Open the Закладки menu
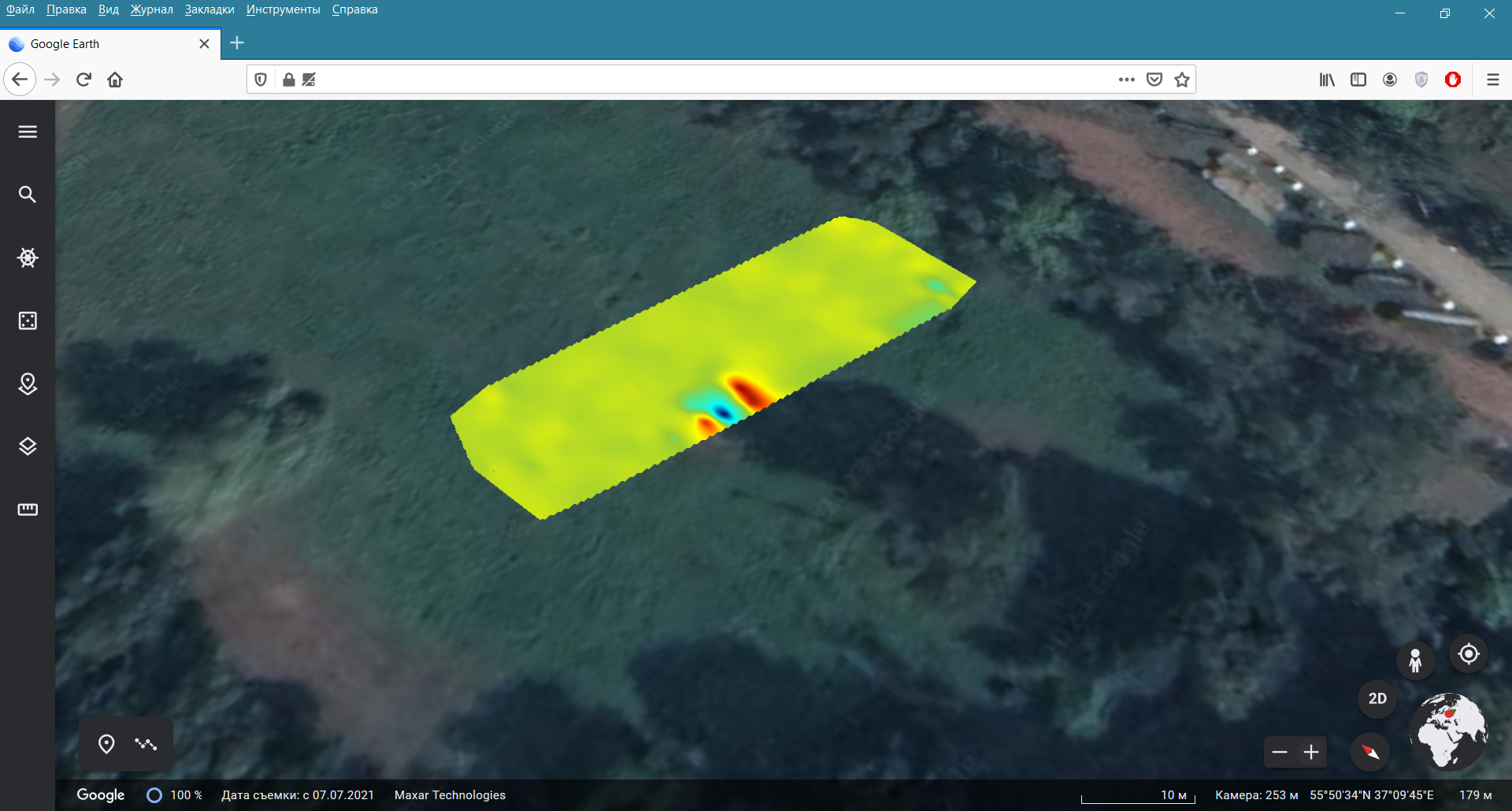The image size is (1512, 811). point(209,9)
